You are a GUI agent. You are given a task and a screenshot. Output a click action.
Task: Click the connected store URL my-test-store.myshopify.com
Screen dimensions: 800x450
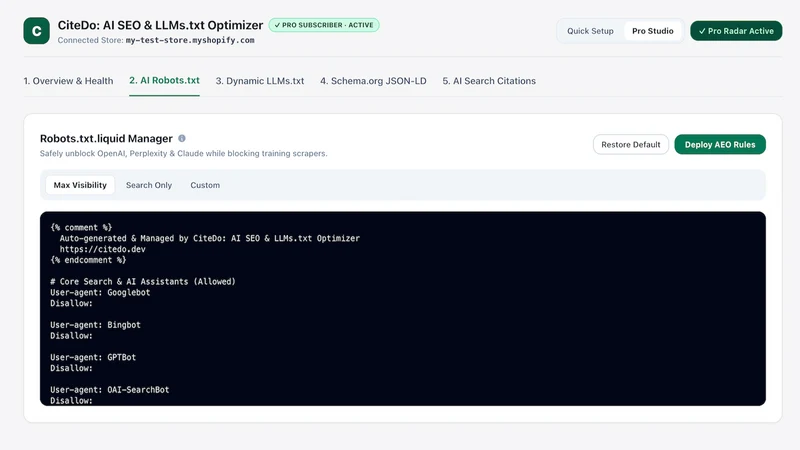click(190, 40)
